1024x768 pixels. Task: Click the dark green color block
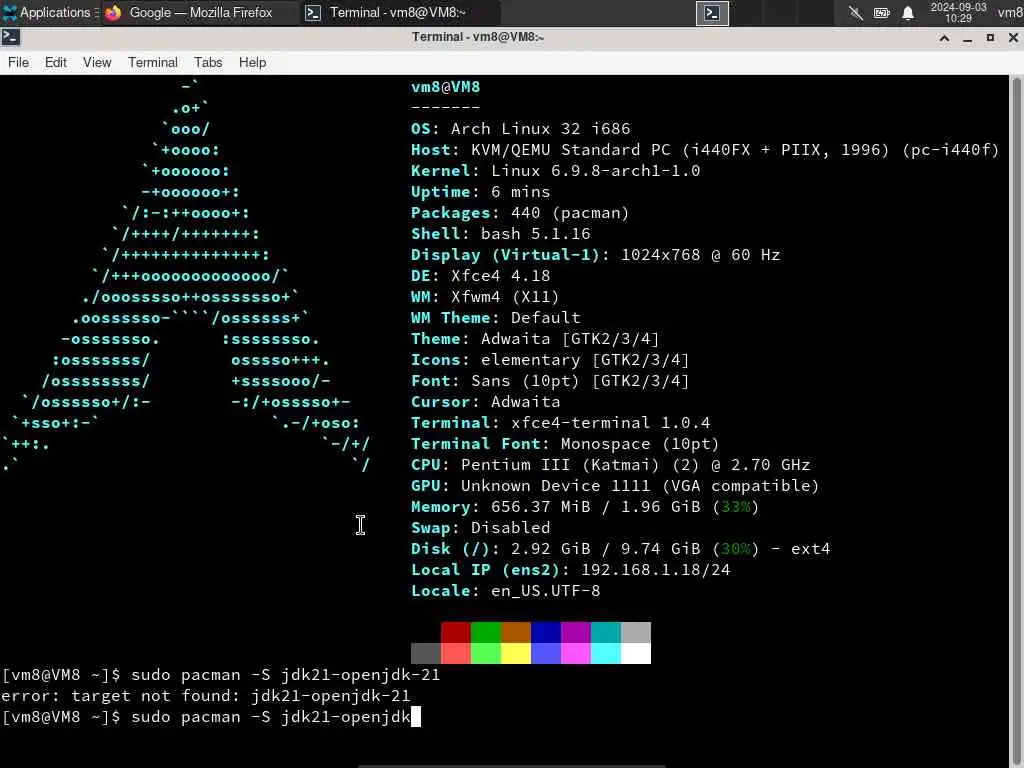(x=486, y=632)
